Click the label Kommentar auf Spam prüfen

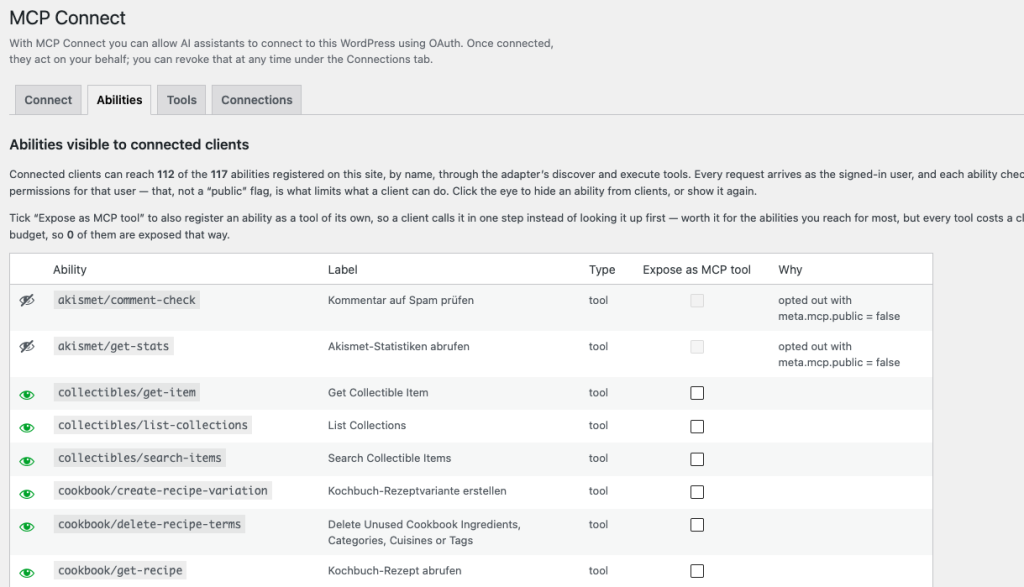click(x=401, y=300)
